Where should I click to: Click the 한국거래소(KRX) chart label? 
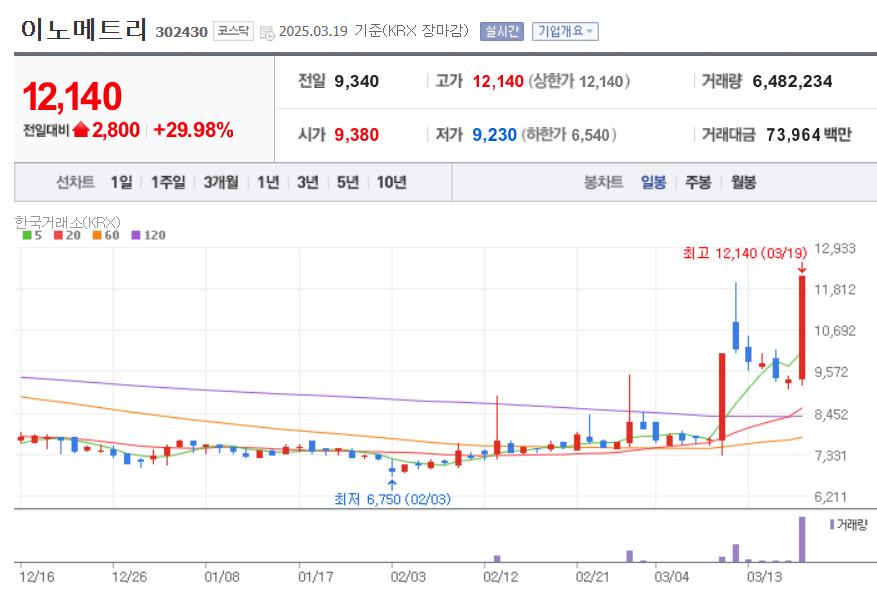(68, 222)
